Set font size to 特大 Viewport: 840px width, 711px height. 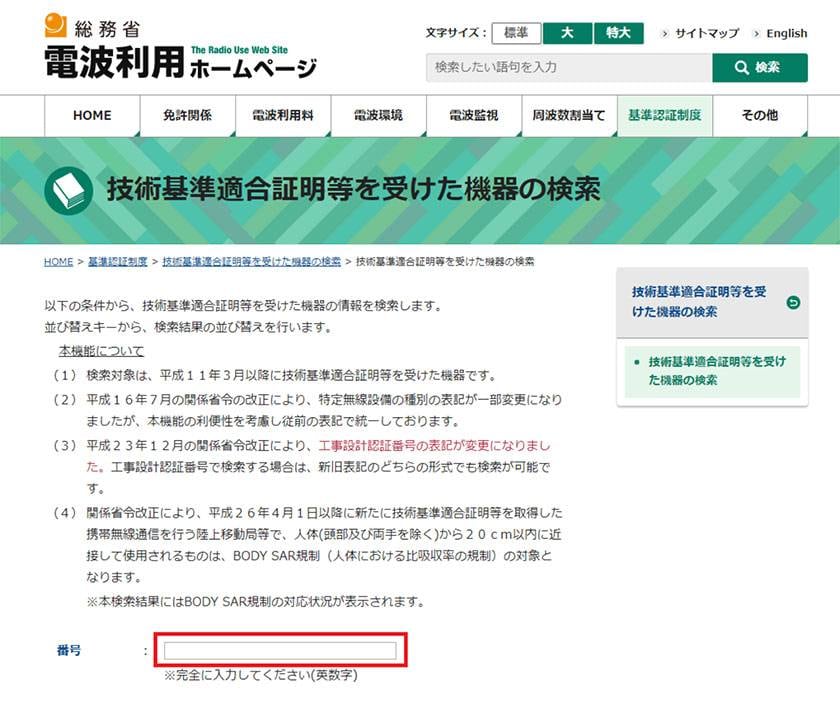pos(618,33)
